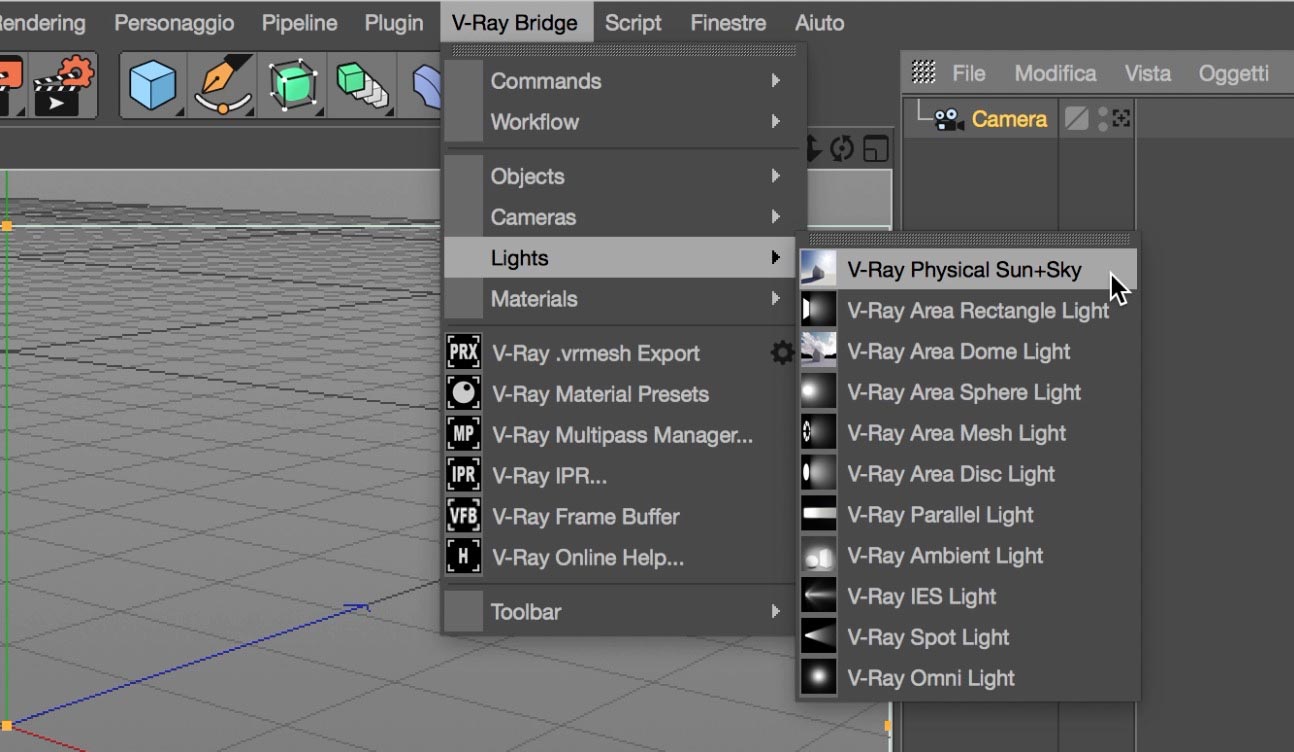Click the Multipass Manager MP icon
Image resolution: width=1294 pixels, height=752 pixels.
pyautogui.click(x=464, y=435)
